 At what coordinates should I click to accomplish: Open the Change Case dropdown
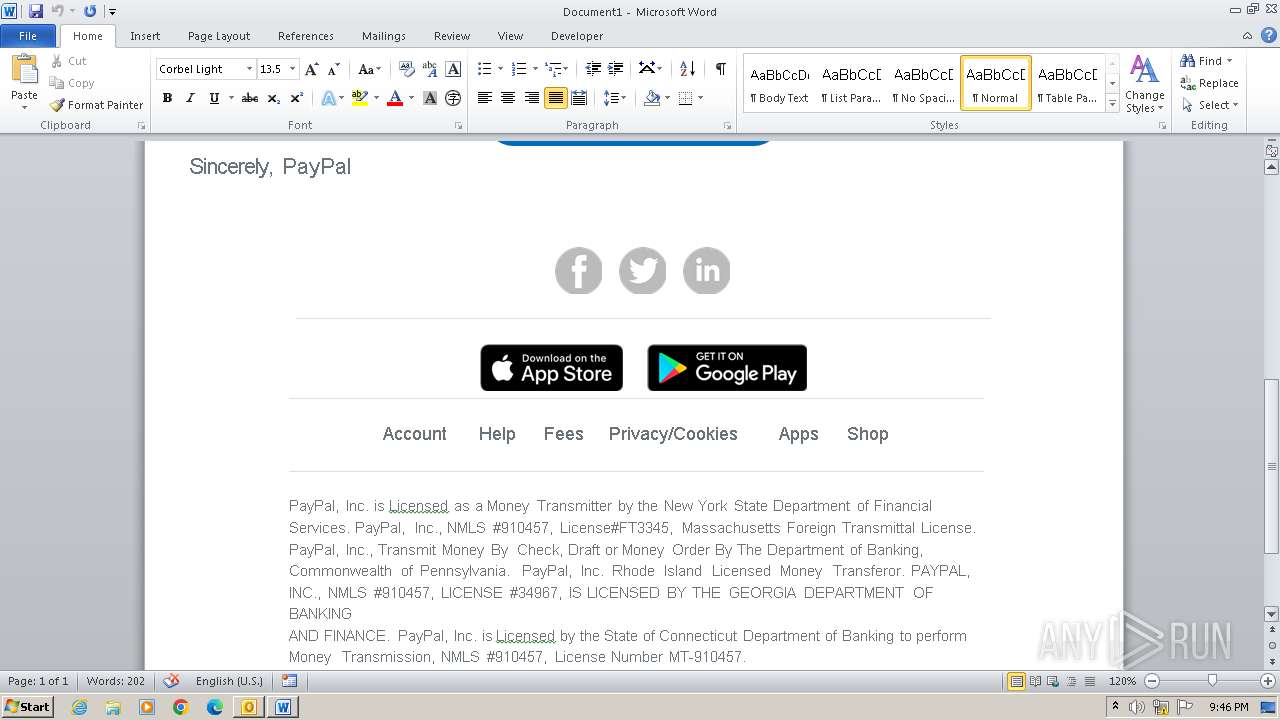click(x=369, y=69)
